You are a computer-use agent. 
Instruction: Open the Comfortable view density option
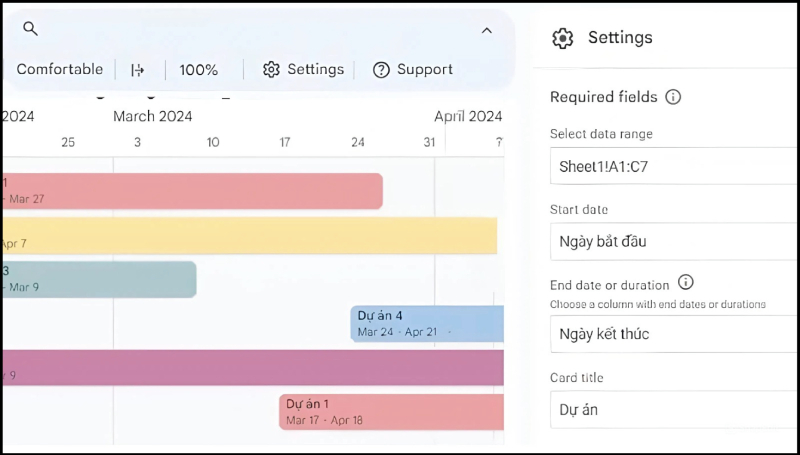tap(59, 70)
